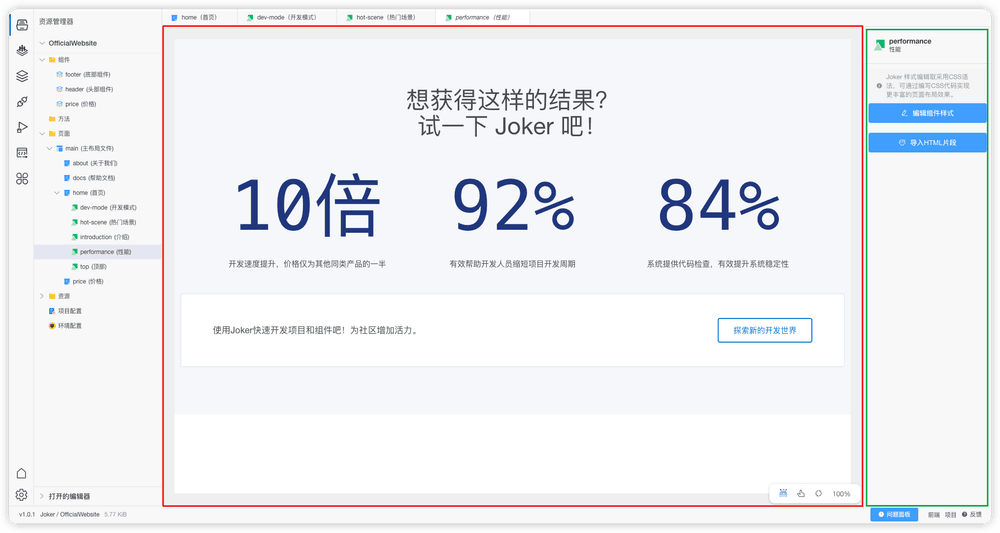Select header (头部组件) in the tree

89,89
